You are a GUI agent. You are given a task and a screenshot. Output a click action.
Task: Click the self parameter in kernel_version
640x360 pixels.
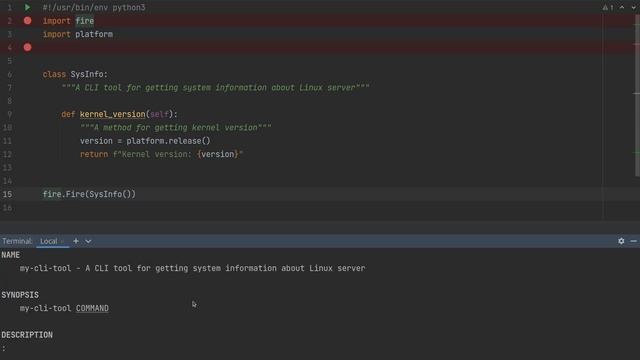click(x=159, y=114)
